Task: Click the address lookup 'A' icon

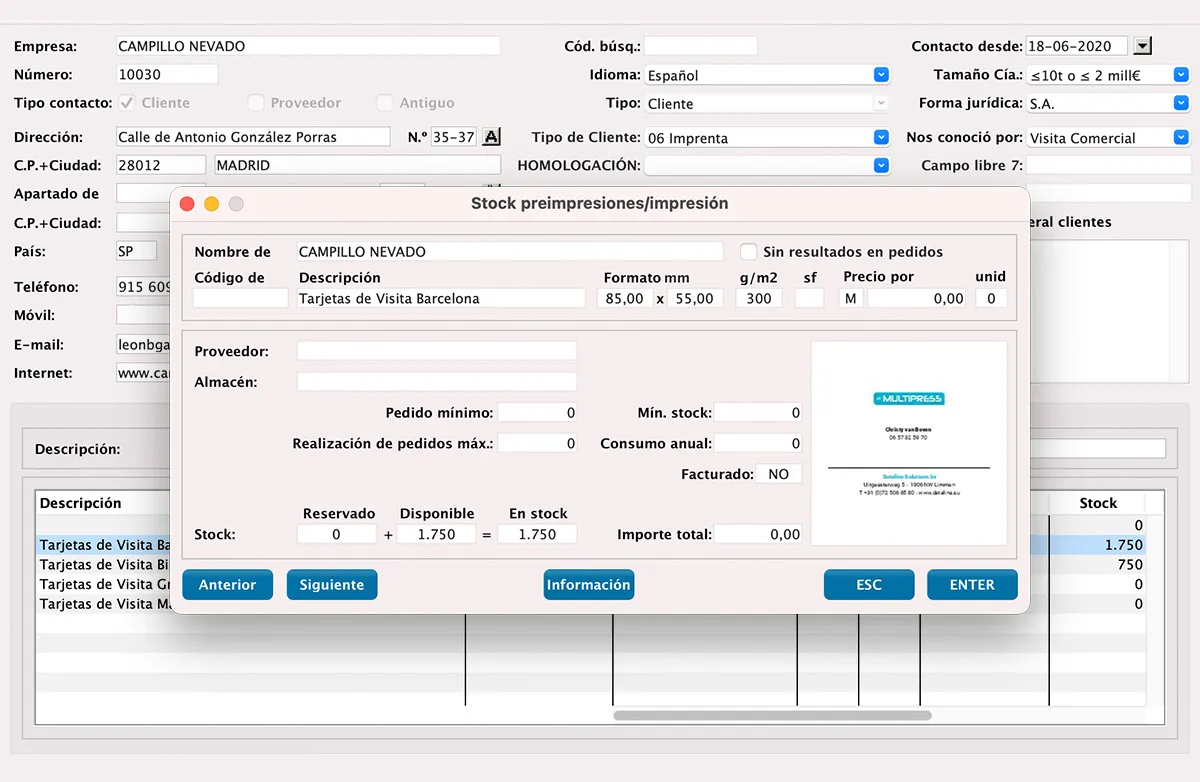Action: click(x=491, y=137)
